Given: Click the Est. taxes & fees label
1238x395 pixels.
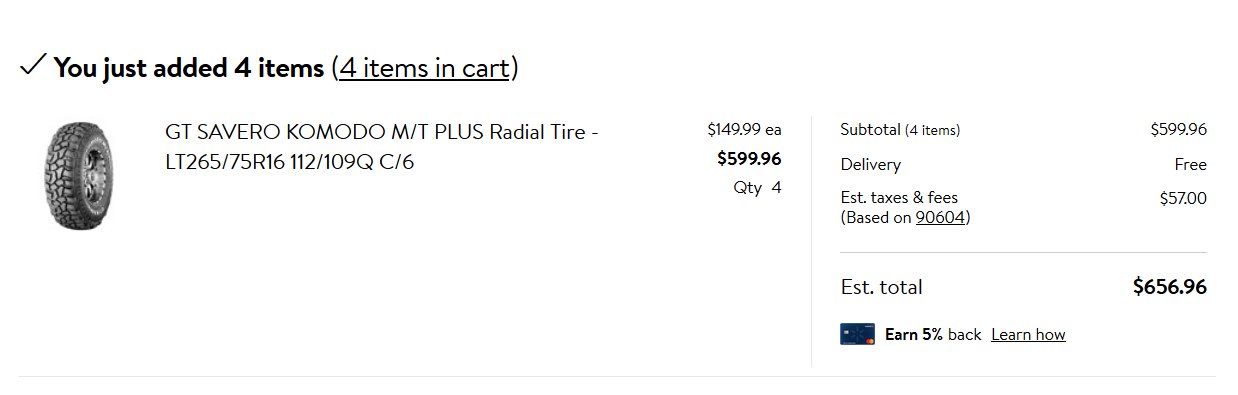Looking at the screenshot, I should click(899, 198).
